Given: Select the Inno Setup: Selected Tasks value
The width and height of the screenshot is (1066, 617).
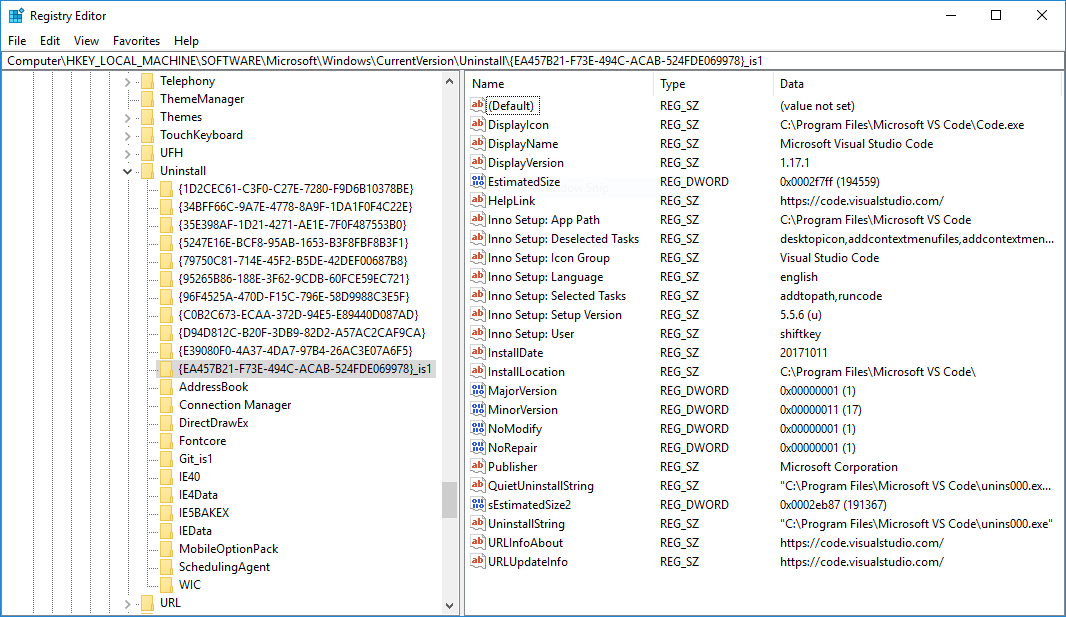Looking at the screenshot, I should [557, 296].
